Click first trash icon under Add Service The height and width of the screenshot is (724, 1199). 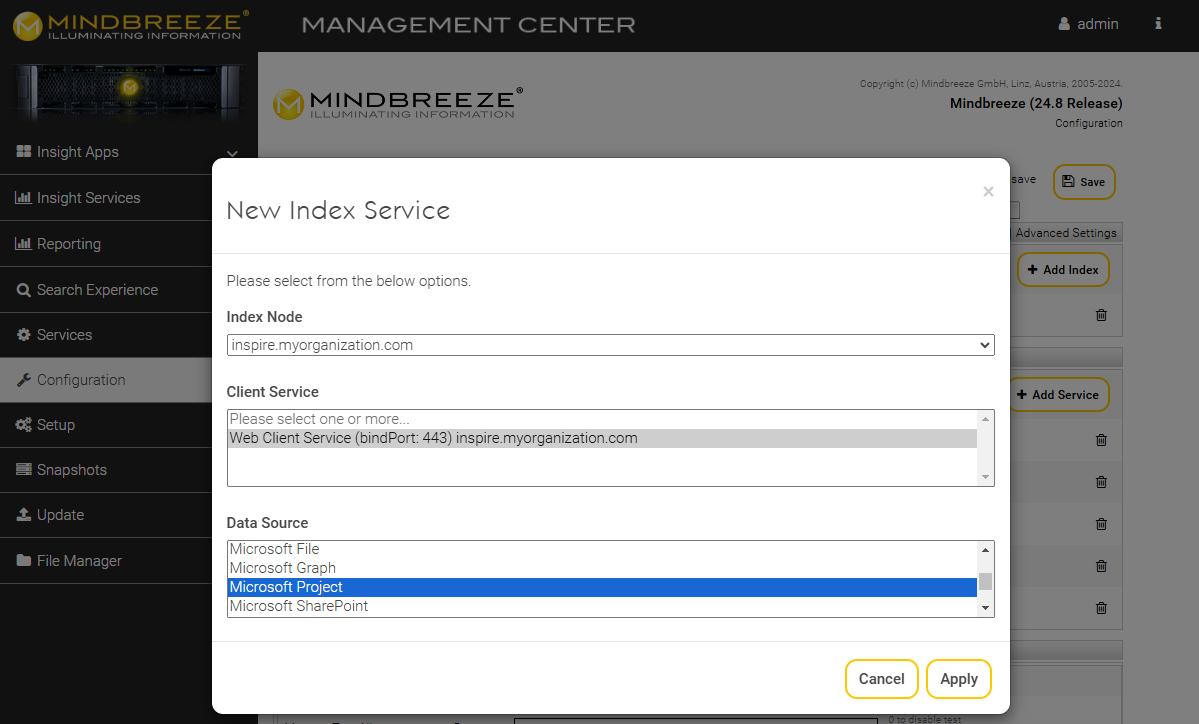point(1101,440)
